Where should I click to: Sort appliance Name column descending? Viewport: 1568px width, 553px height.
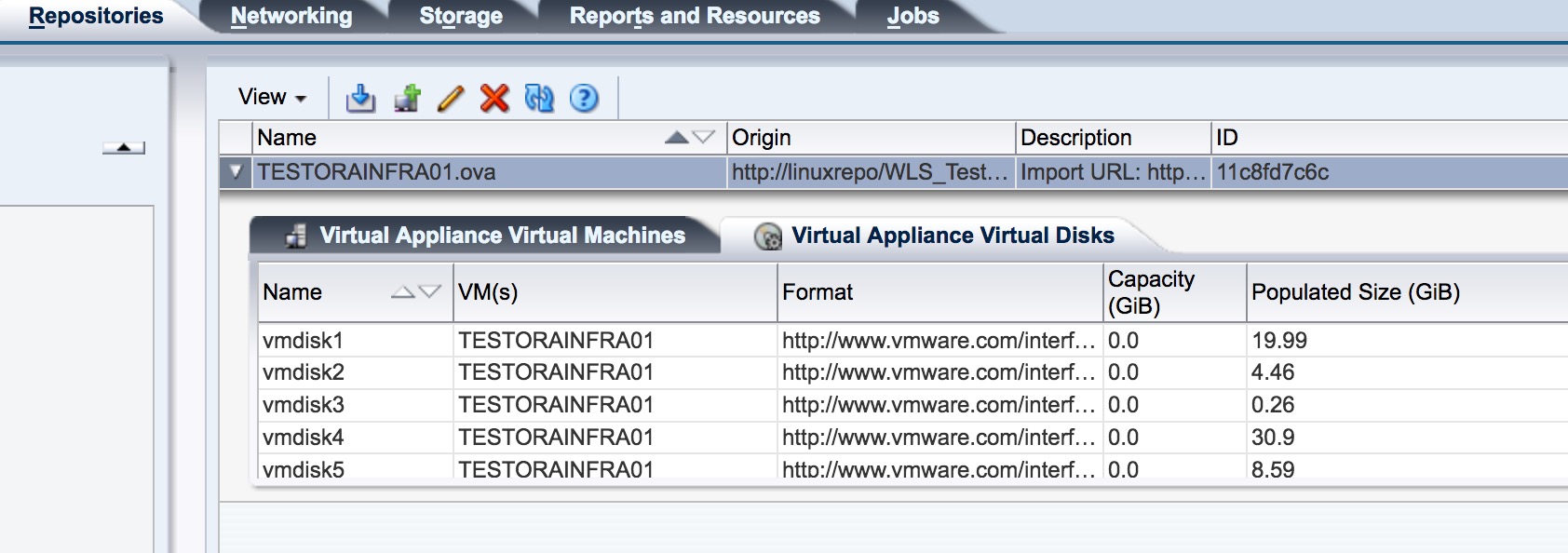703,138
